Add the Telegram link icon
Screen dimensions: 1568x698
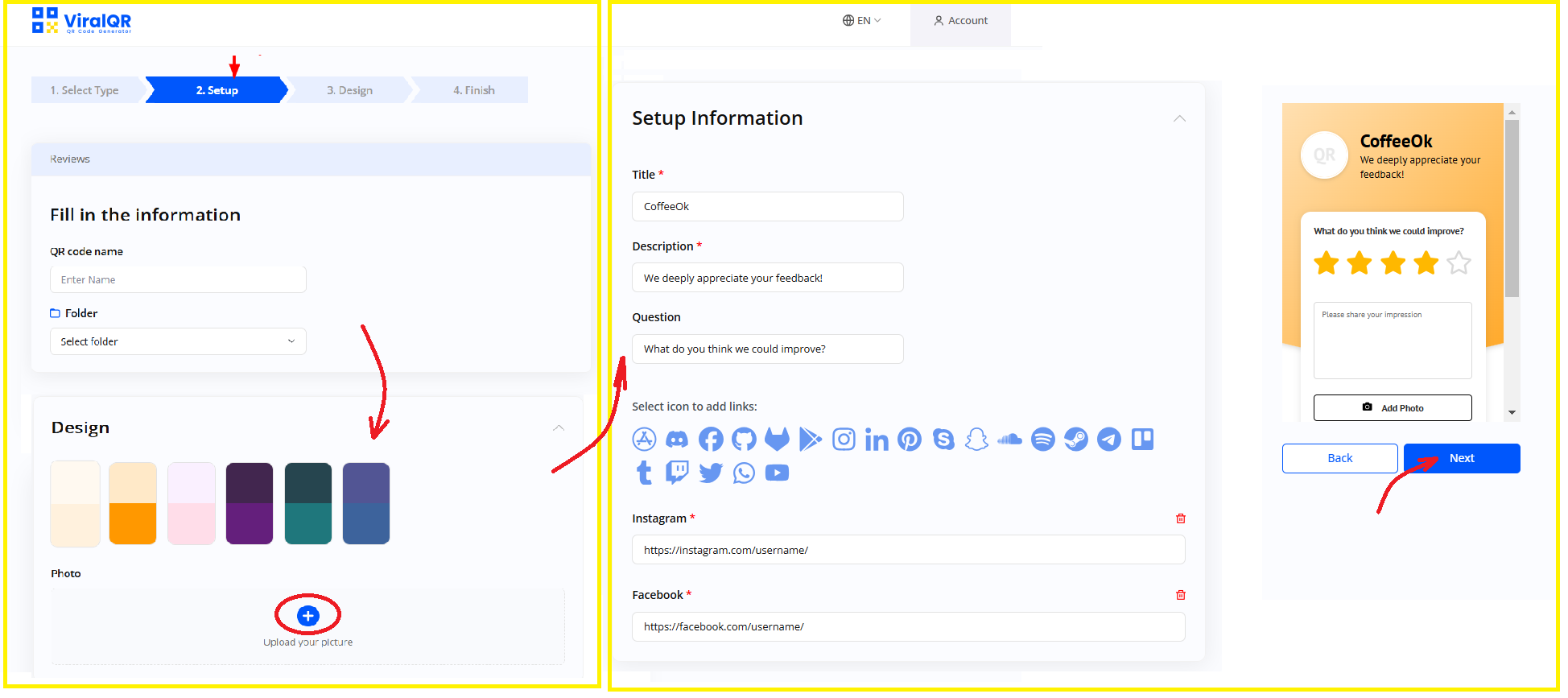click(1109, 440)
